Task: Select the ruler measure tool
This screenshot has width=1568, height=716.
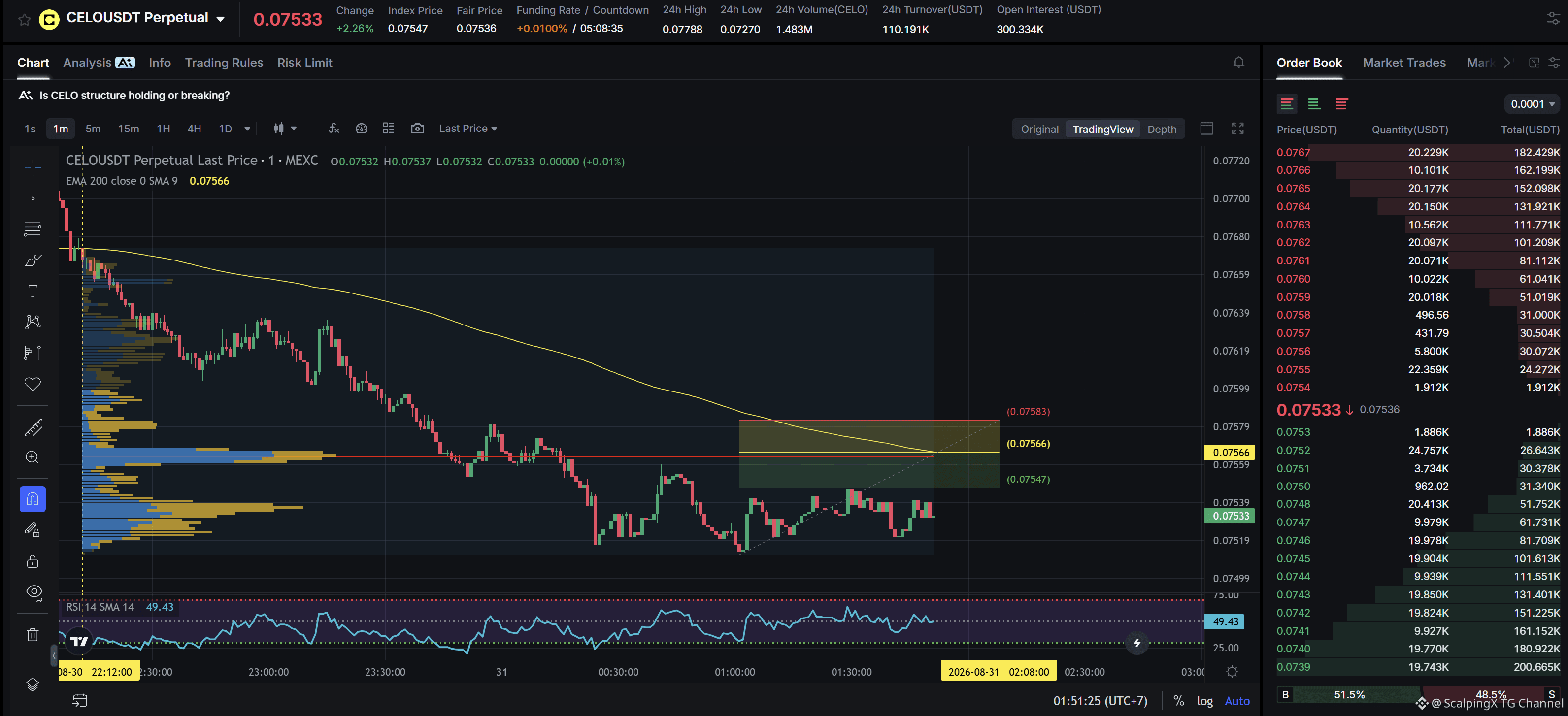Action: (33, 427)
